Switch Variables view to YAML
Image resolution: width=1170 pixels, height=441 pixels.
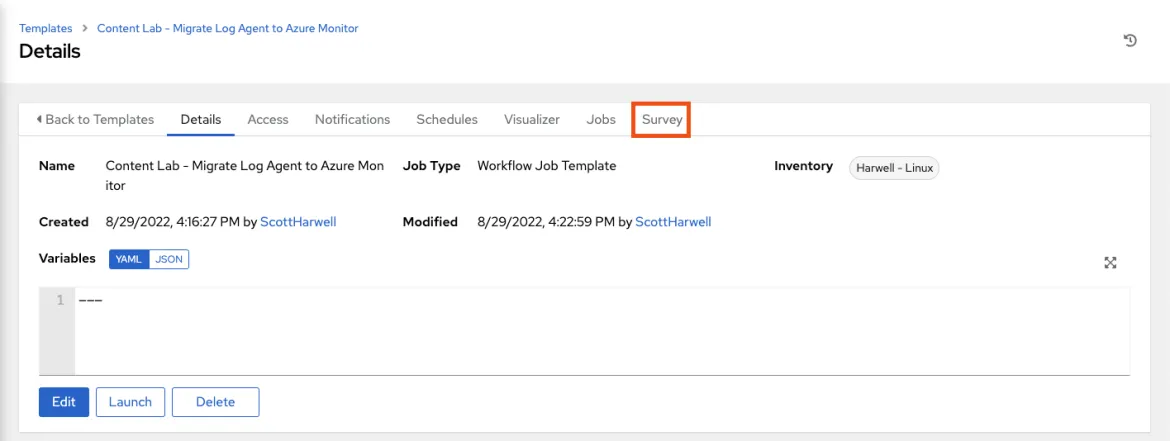pyautogui.click(x=129, y=259)
